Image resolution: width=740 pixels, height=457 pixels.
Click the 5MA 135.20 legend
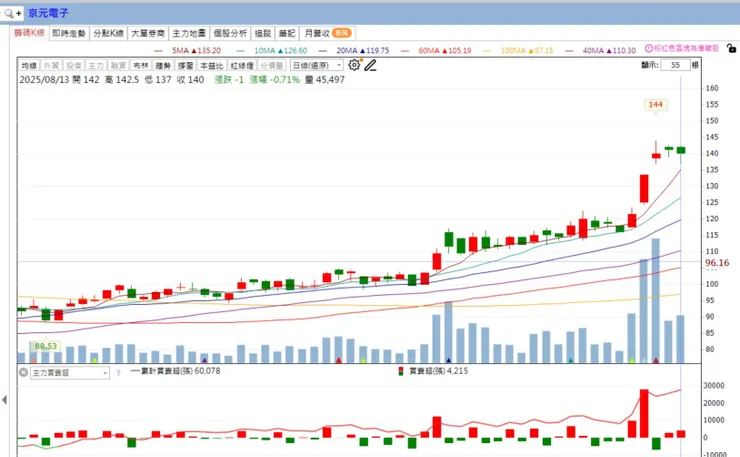click(187, 50)
